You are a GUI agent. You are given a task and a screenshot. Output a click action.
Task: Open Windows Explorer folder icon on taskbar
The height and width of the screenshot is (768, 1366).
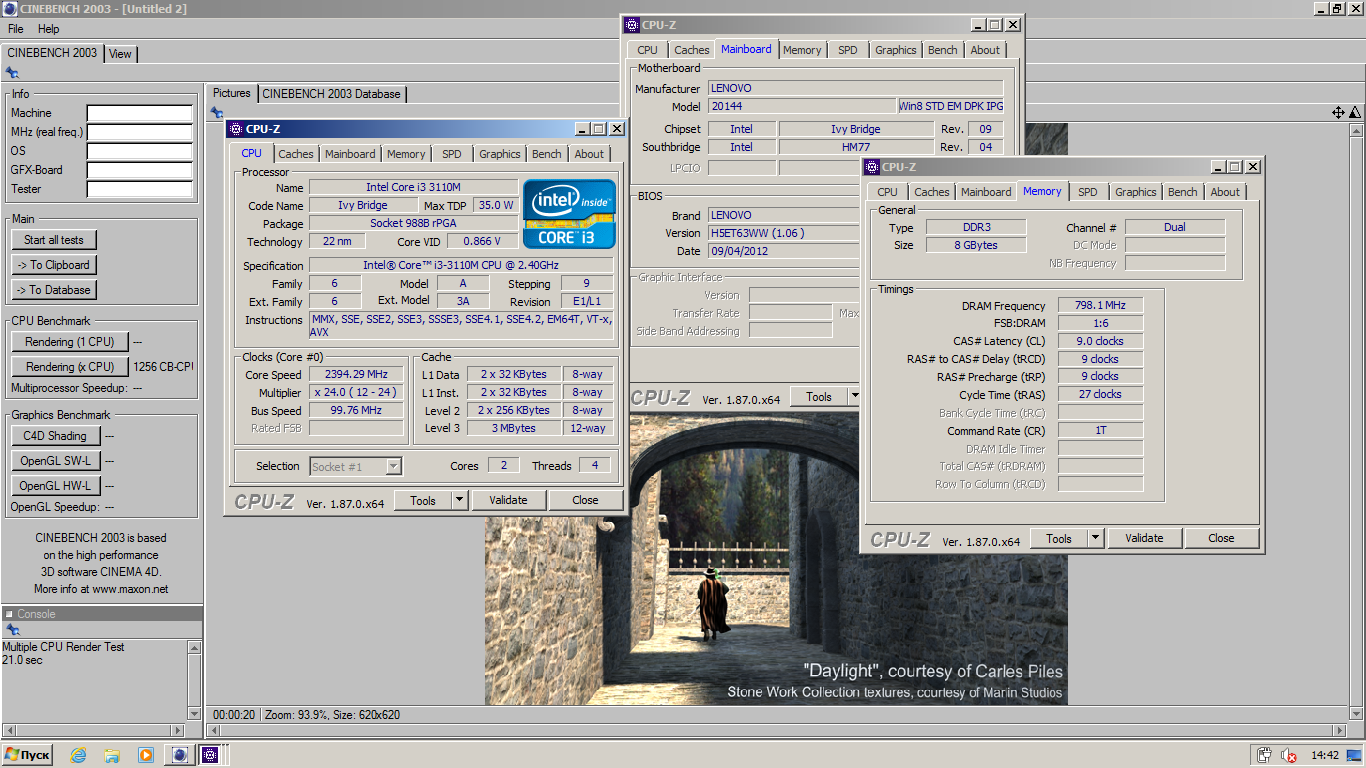[x=112, y=755]
